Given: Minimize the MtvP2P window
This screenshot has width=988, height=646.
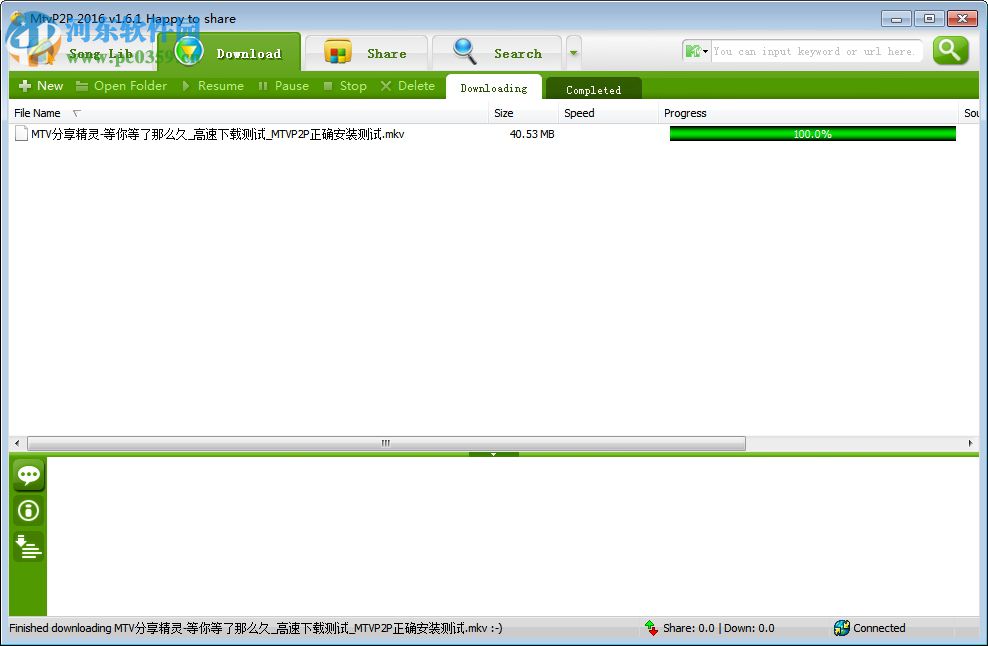Looking at the screenshot, I should pos(896,18).
